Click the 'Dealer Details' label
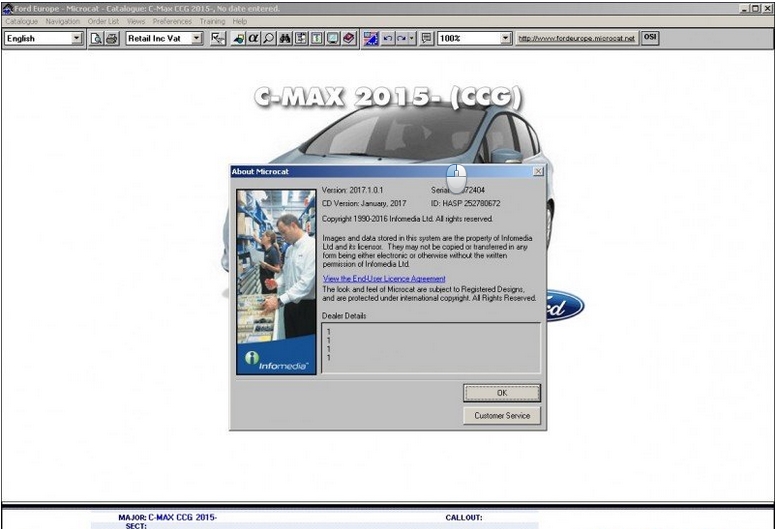The height and width of the screenshot is (529, 777). [344, 316]
